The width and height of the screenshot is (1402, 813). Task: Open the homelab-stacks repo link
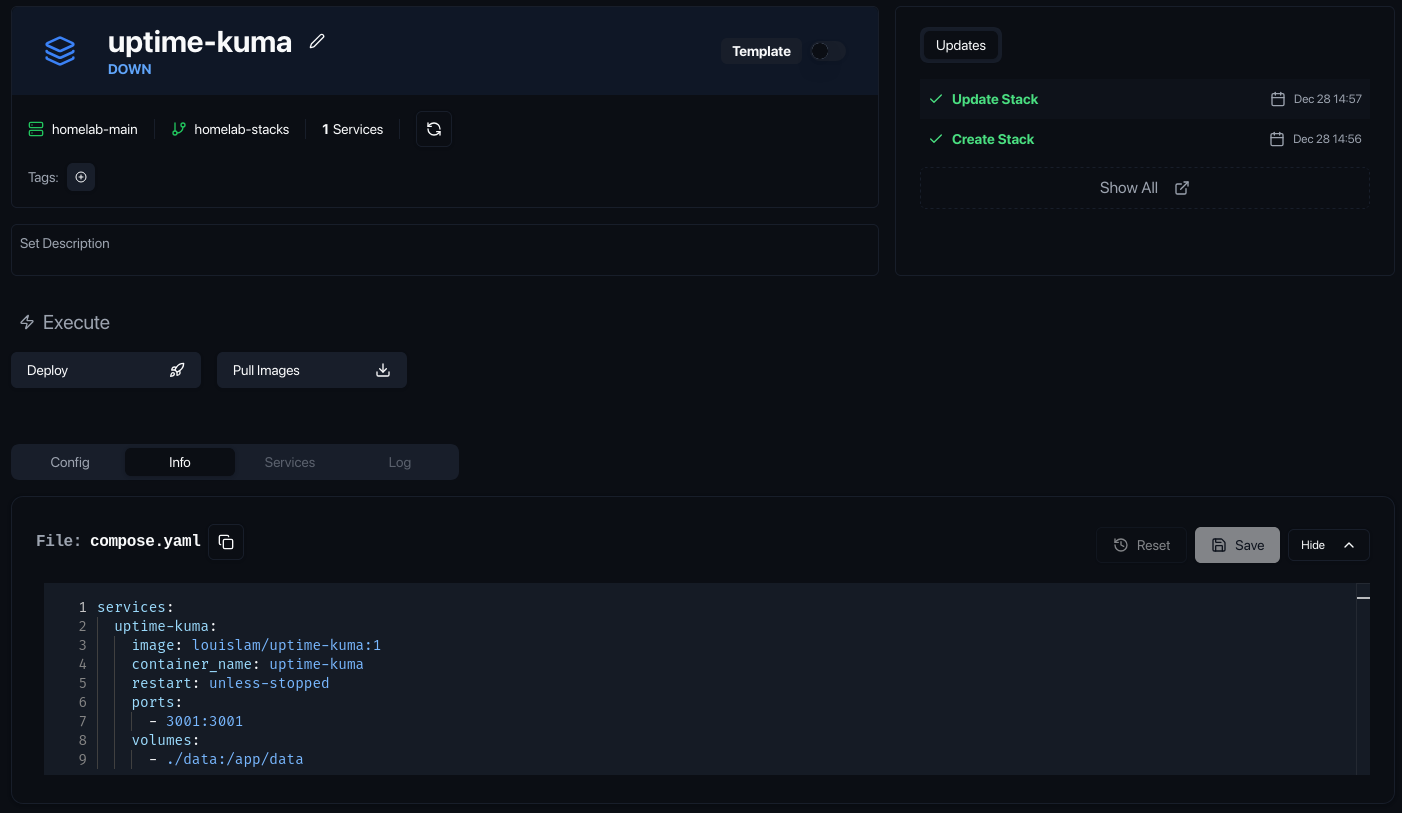[x=230, y=129]
